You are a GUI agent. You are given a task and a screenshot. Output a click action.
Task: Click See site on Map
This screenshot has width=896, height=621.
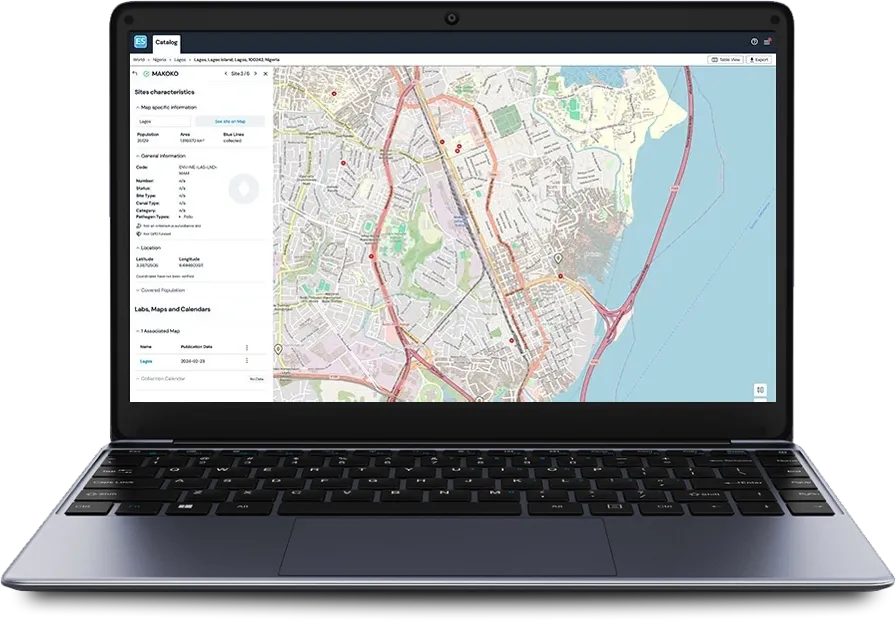click(x=230, y=122)
